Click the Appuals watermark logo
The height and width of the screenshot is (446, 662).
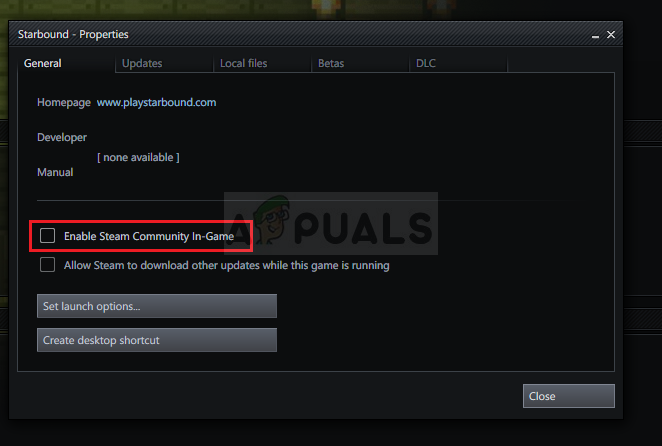point(331,223)
